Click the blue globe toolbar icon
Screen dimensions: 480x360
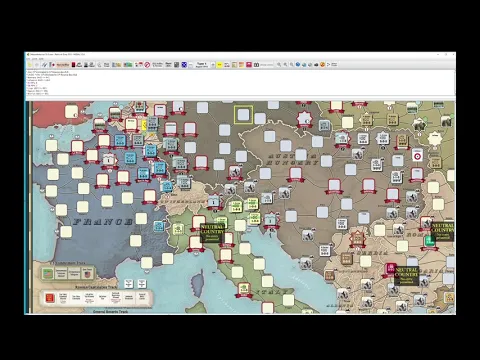pos(298,65)
